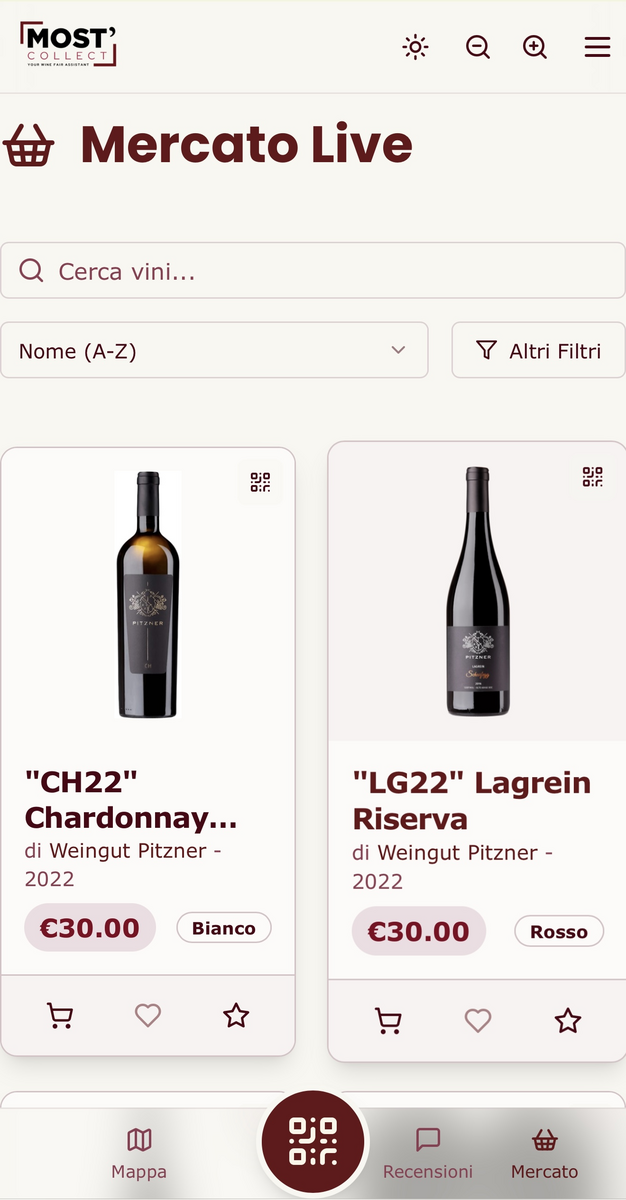
Task: Open Altri Filtri filter options
Action: pos(538,350)
